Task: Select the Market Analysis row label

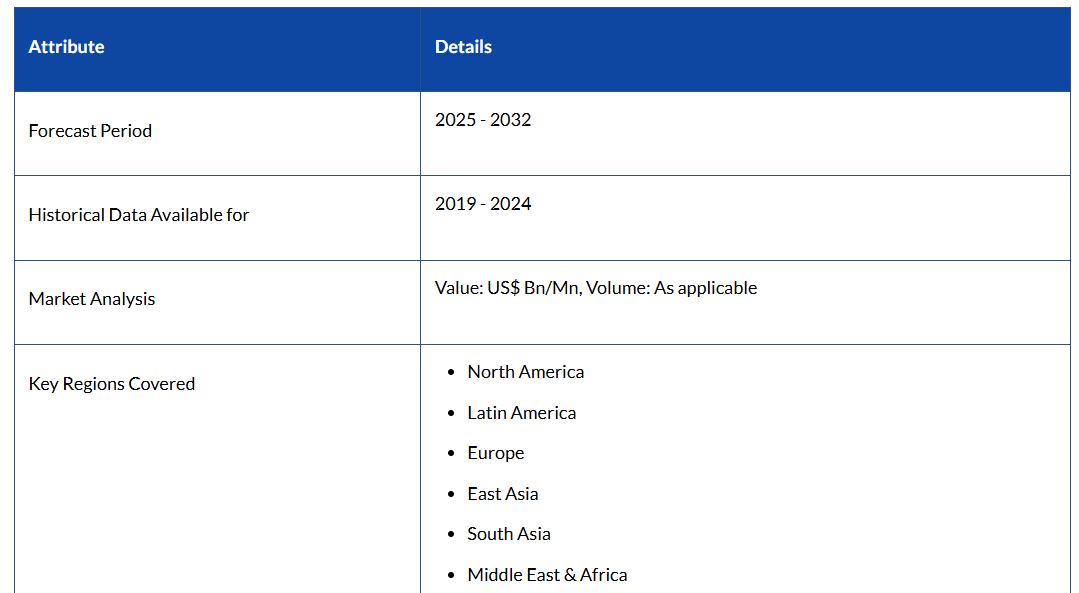Action: 92,299
